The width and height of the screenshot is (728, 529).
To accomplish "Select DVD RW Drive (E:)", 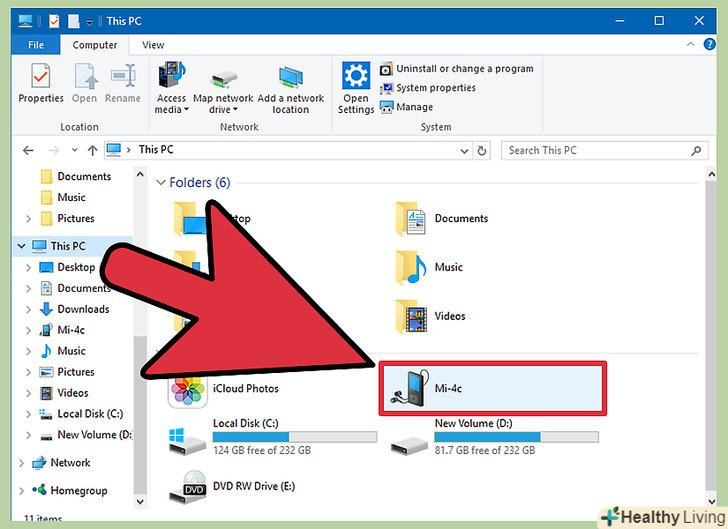I will [232, 487].
